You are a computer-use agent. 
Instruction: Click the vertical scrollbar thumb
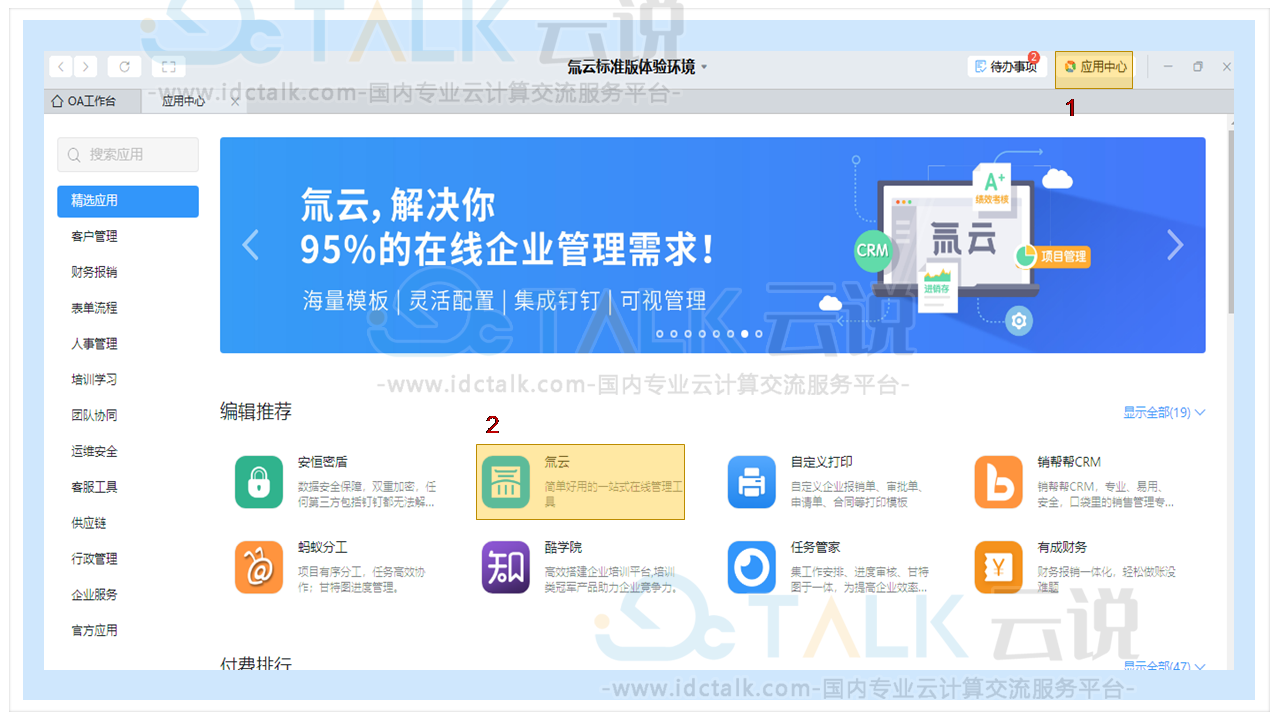click(1229, 220)
